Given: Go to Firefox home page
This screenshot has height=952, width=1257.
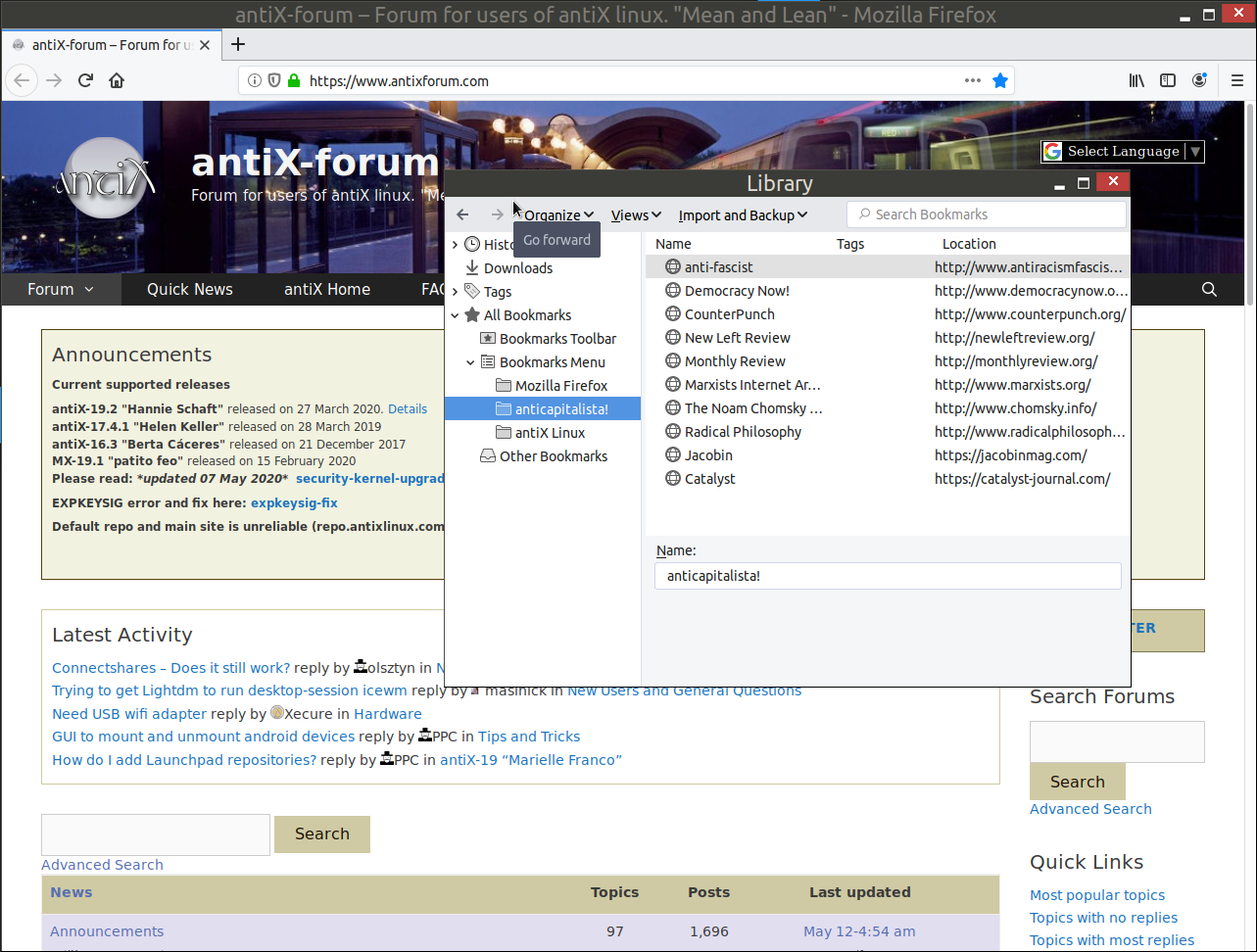Looking at the screenshot, I should 117,80.
